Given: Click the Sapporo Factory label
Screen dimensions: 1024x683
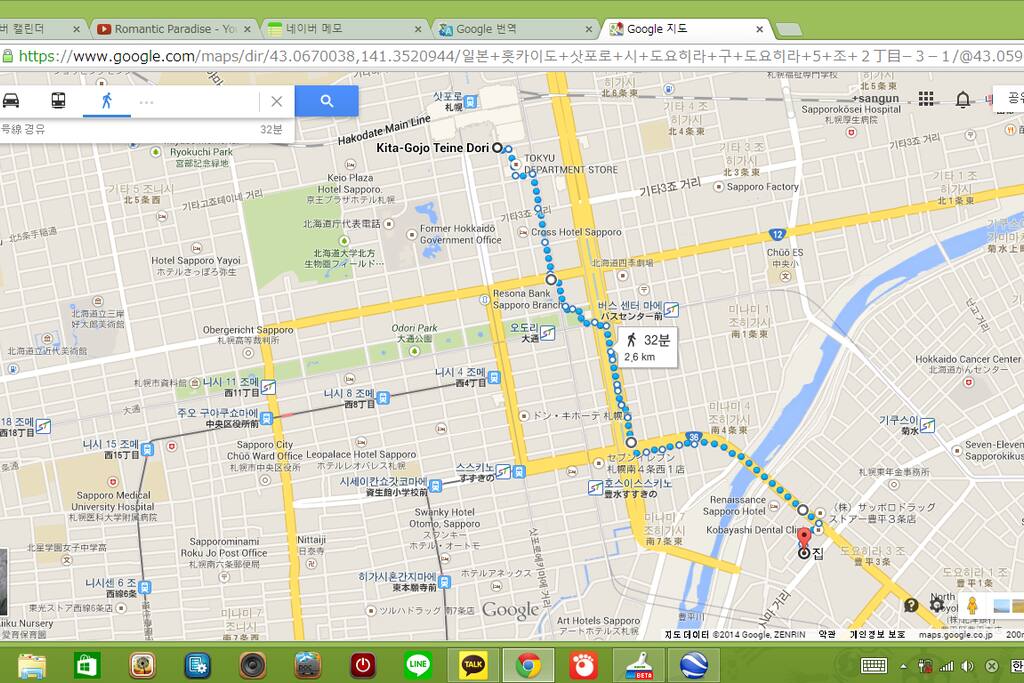Looking at the screenshot, I should tap(762, 187).
